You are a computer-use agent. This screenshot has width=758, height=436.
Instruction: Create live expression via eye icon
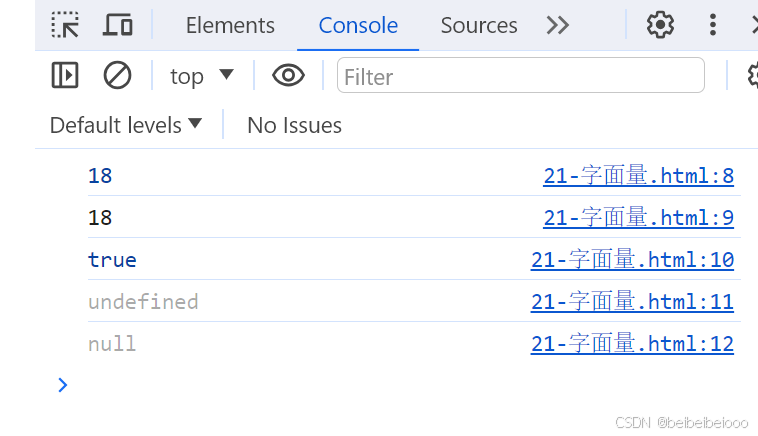tap(288, 75)
